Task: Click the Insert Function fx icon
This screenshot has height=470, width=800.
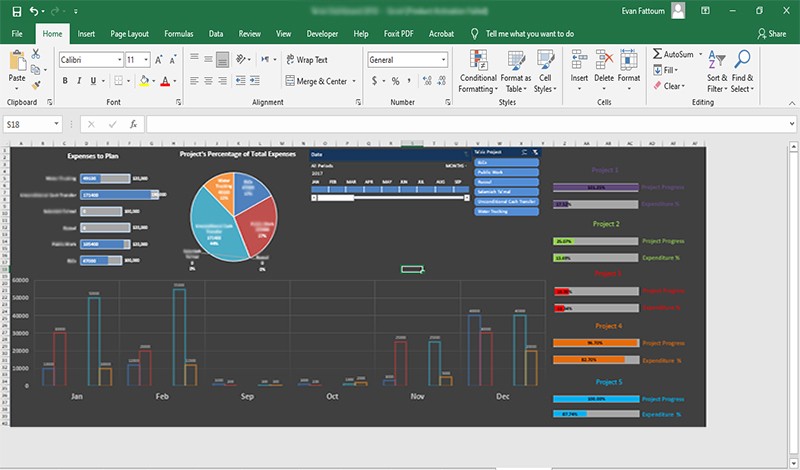Action: (x=133, y=124)
